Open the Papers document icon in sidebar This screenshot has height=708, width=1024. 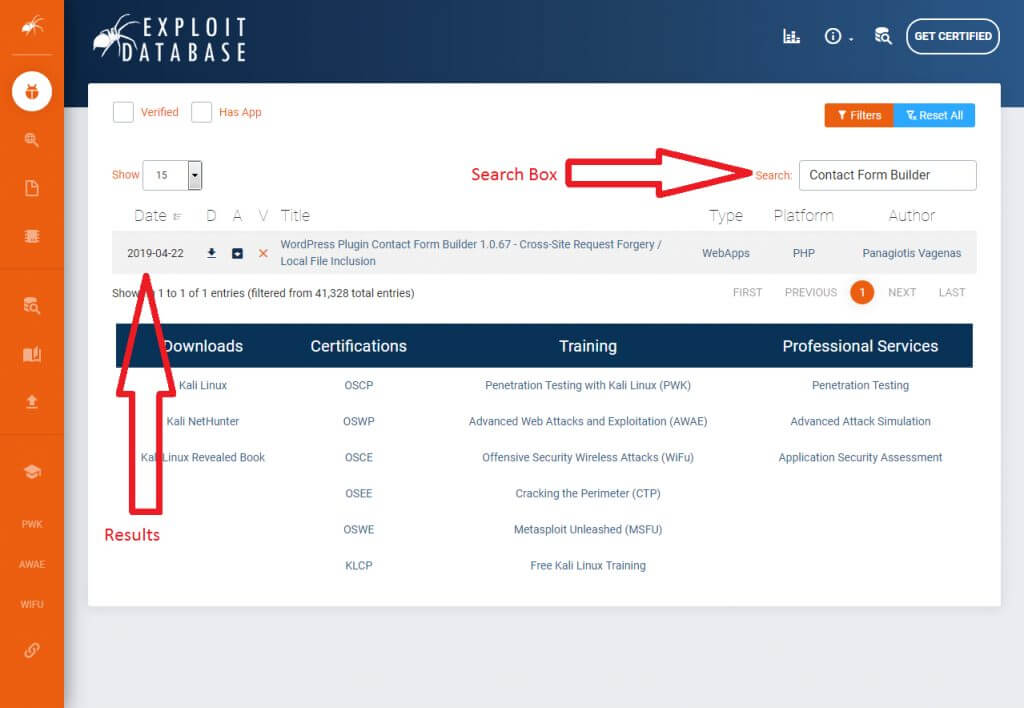[31, 188]
